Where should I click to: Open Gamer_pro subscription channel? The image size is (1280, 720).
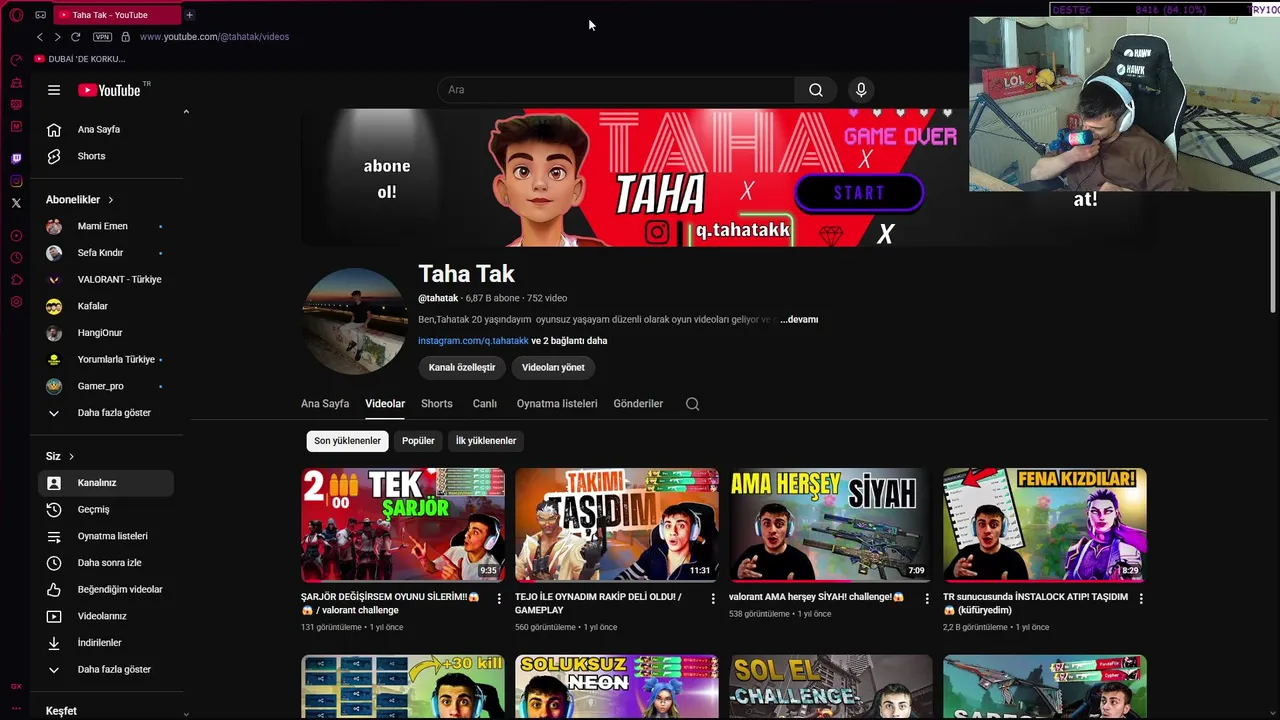(106, 386)
